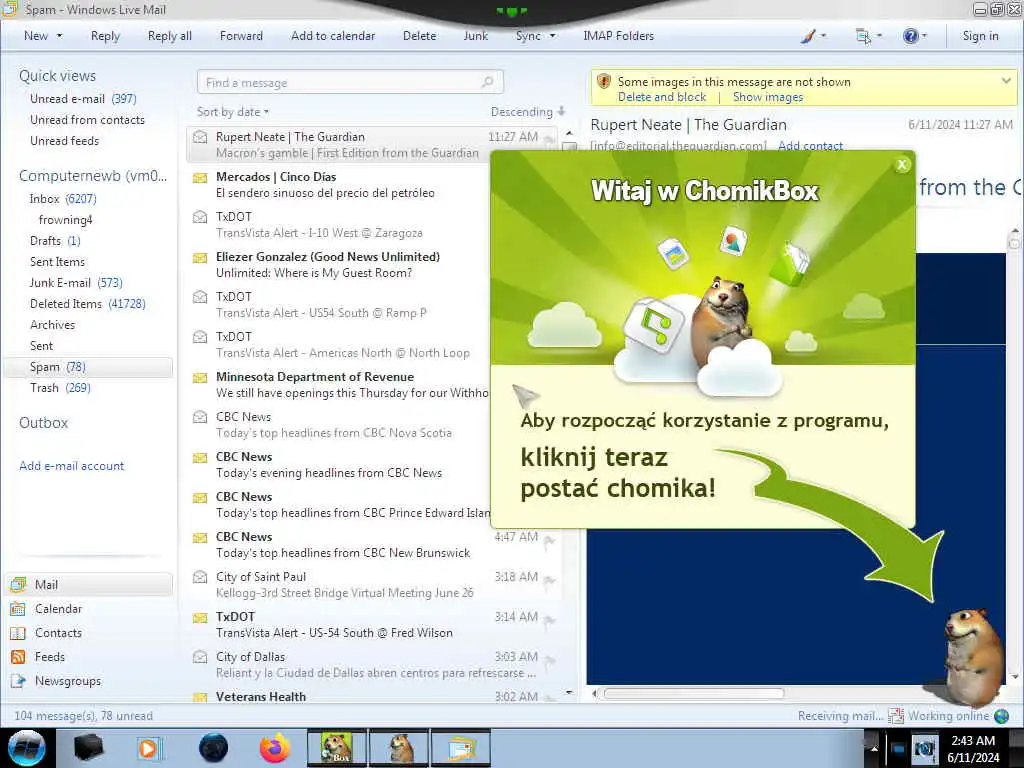The height and width of the screenshot is (768, 1024).
Task: Collapse the images warning bar chevron
Action: 1006,81
